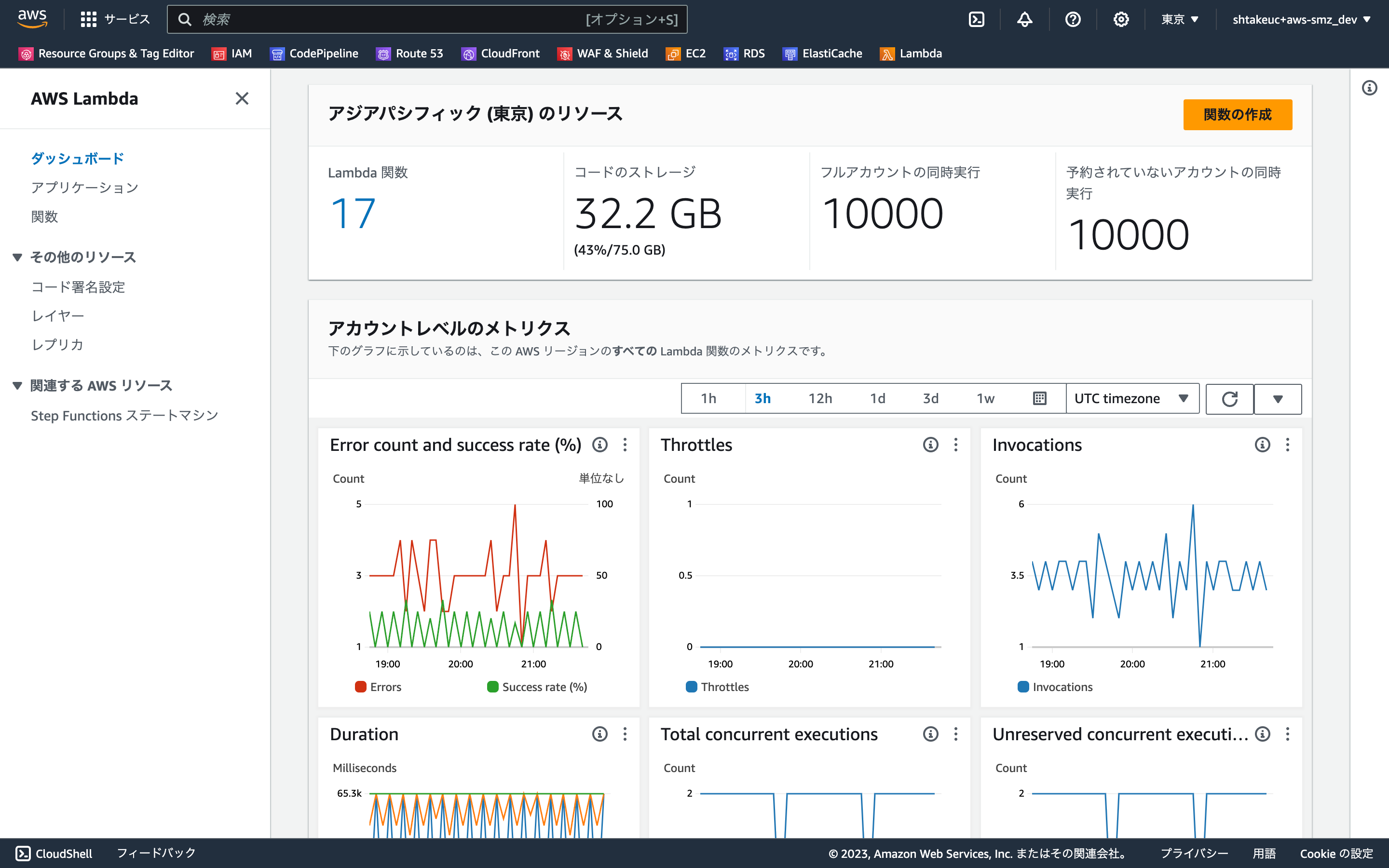Open the EC2 shortcut
This screenshot has height=868, width=1389.
pyautogui.click(x=685, y=54)
